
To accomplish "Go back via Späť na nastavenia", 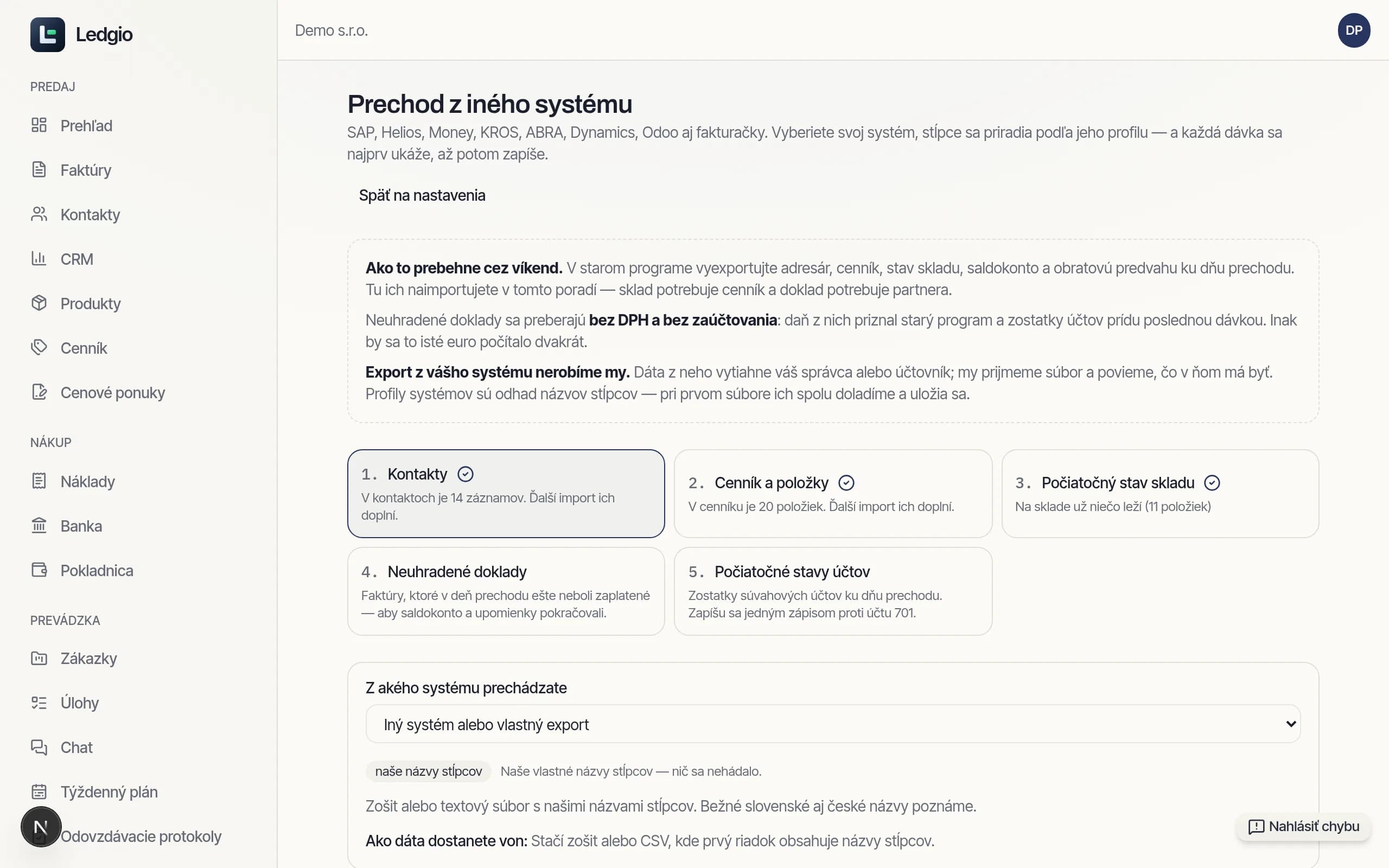I will [422, 196].
